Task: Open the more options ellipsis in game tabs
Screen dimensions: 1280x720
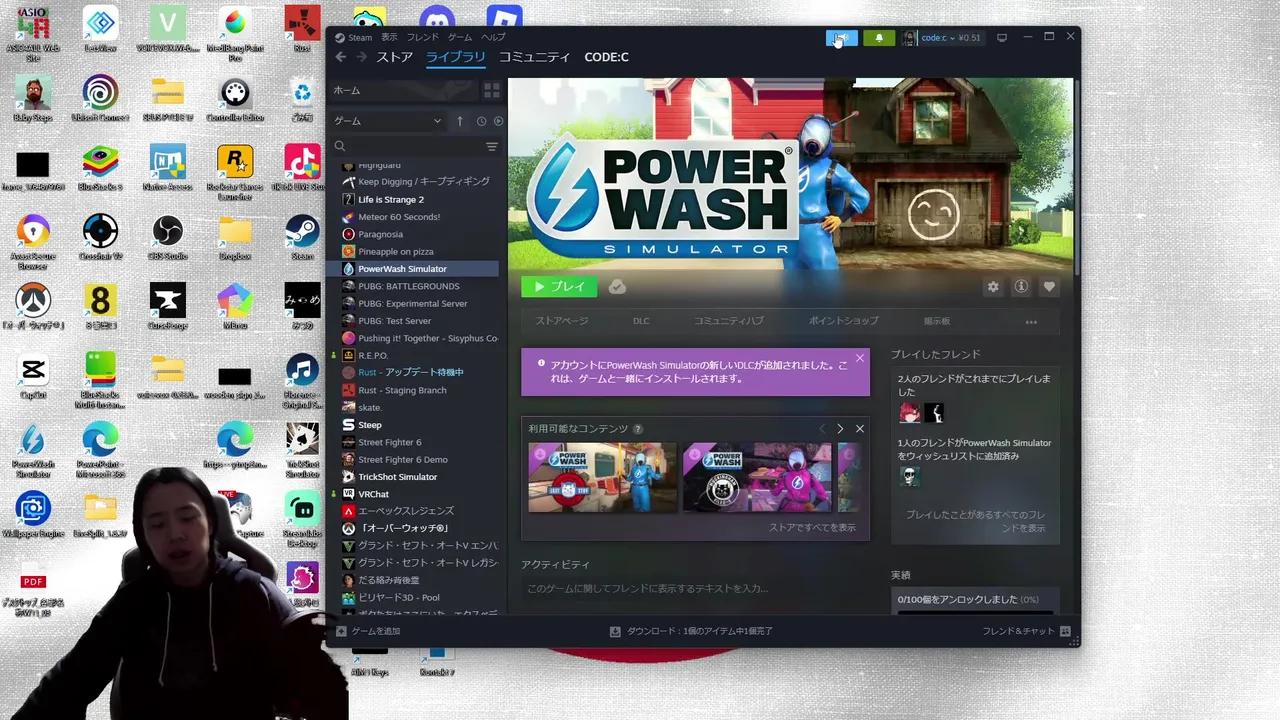Action: click(x=1031, y=322)
